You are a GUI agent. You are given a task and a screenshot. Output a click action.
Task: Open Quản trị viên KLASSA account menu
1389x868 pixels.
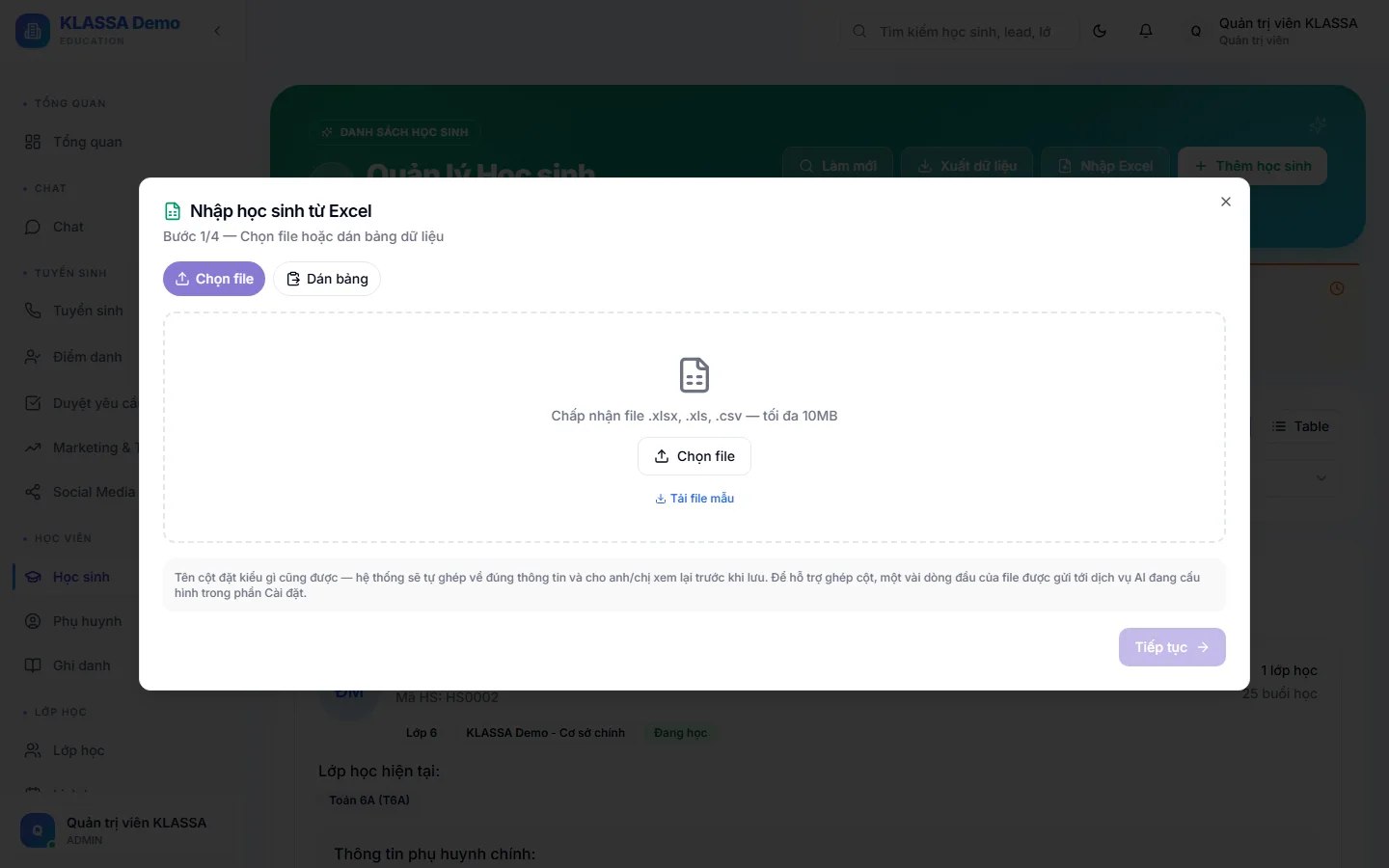click(1273, 31)
